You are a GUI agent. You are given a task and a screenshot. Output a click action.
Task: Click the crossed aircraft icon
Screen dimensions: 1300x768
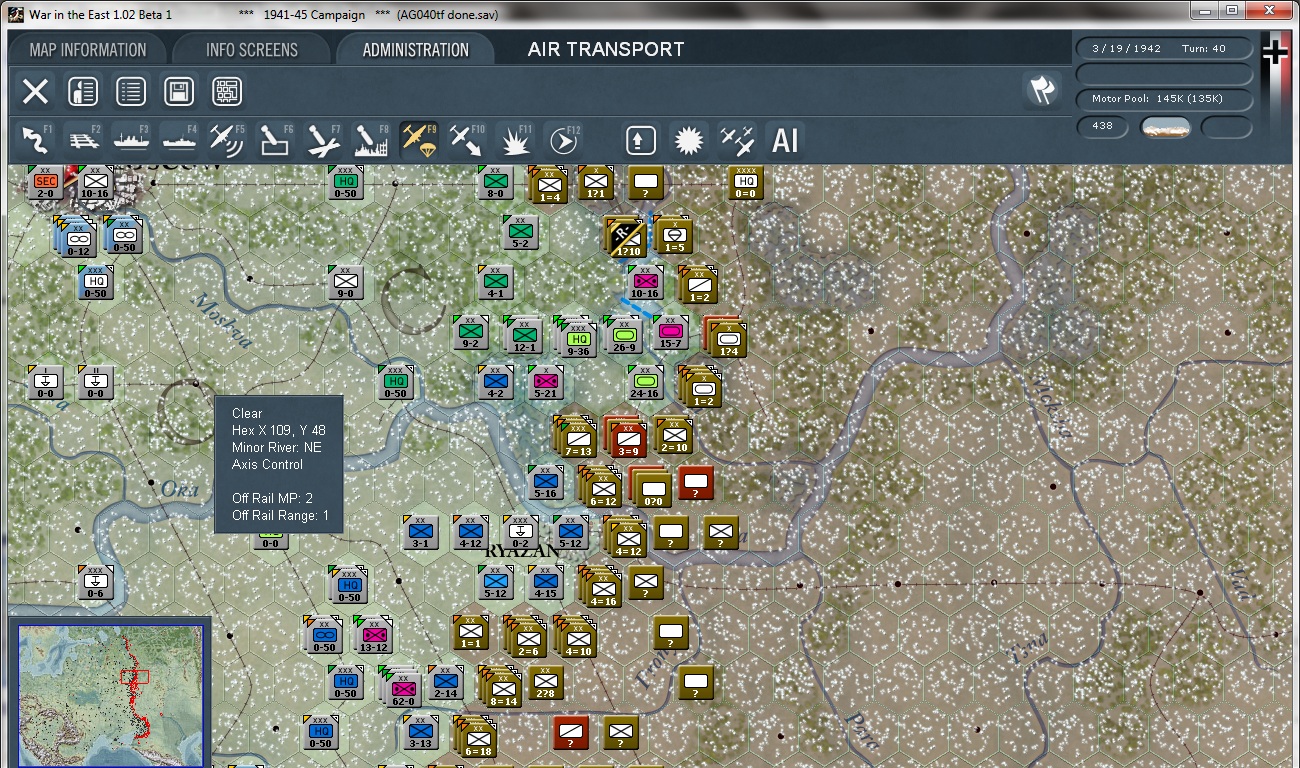(x=737, y=140)
